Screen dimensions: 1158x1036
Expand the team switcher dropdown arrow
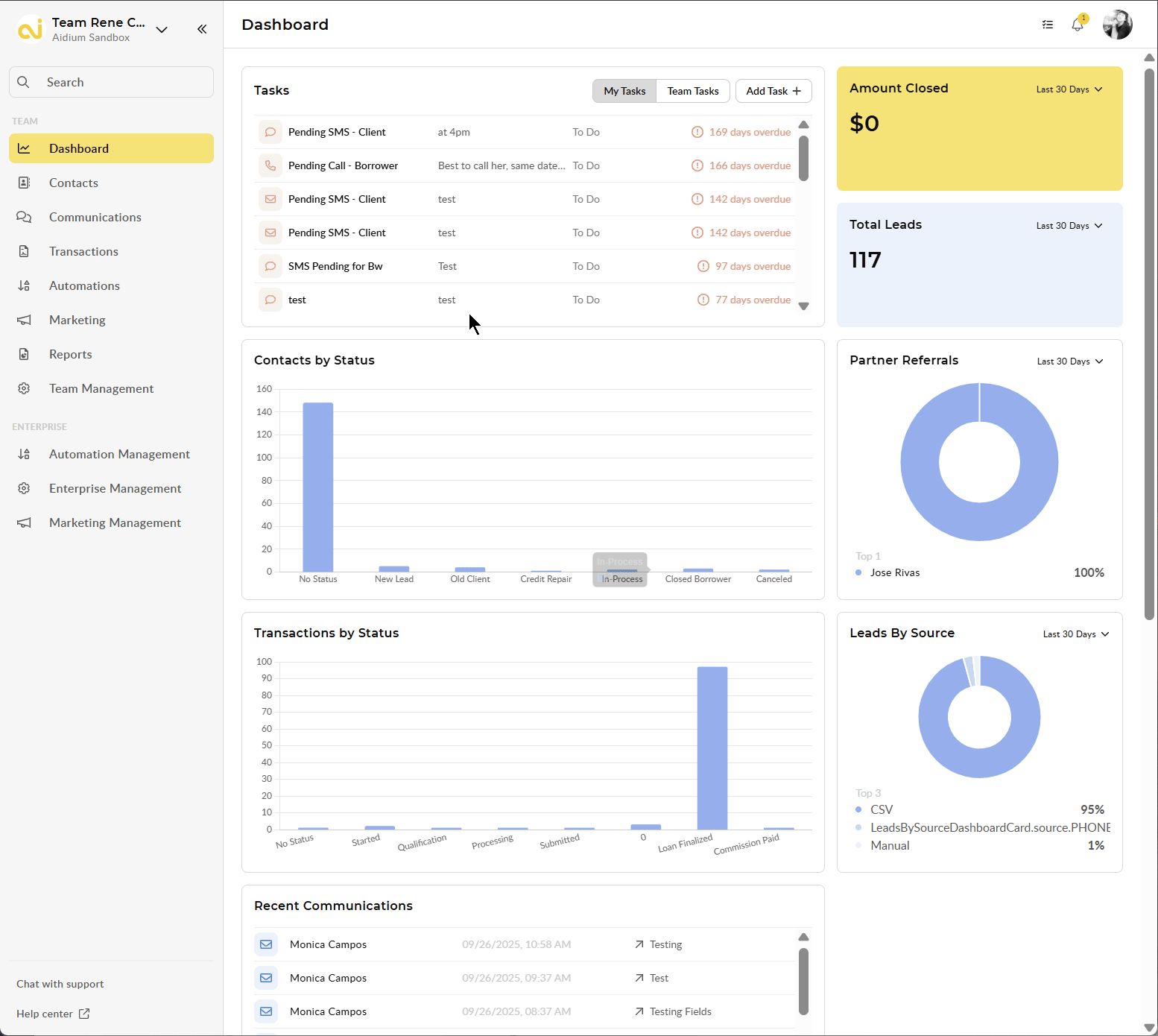tap(162, 30)
